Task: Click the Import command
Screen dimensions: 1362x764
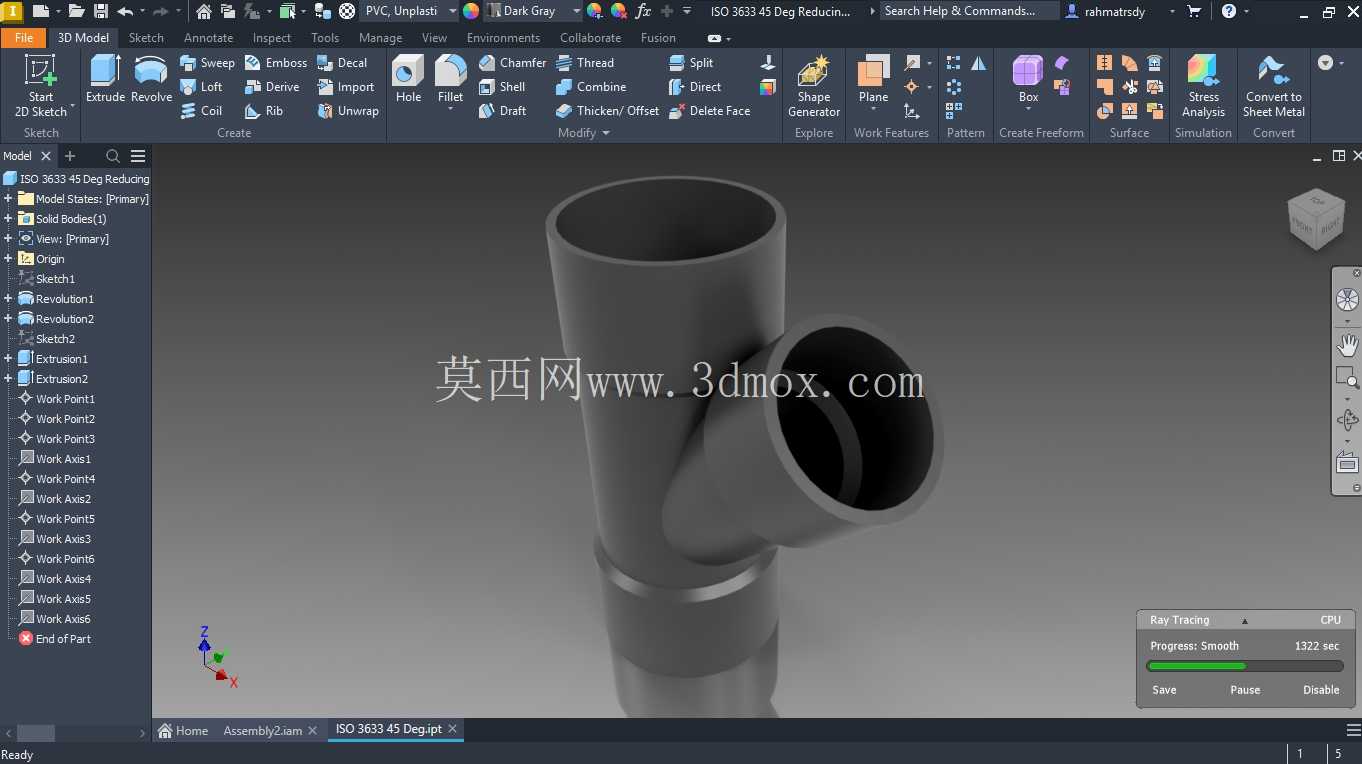Action: (346, 86)
